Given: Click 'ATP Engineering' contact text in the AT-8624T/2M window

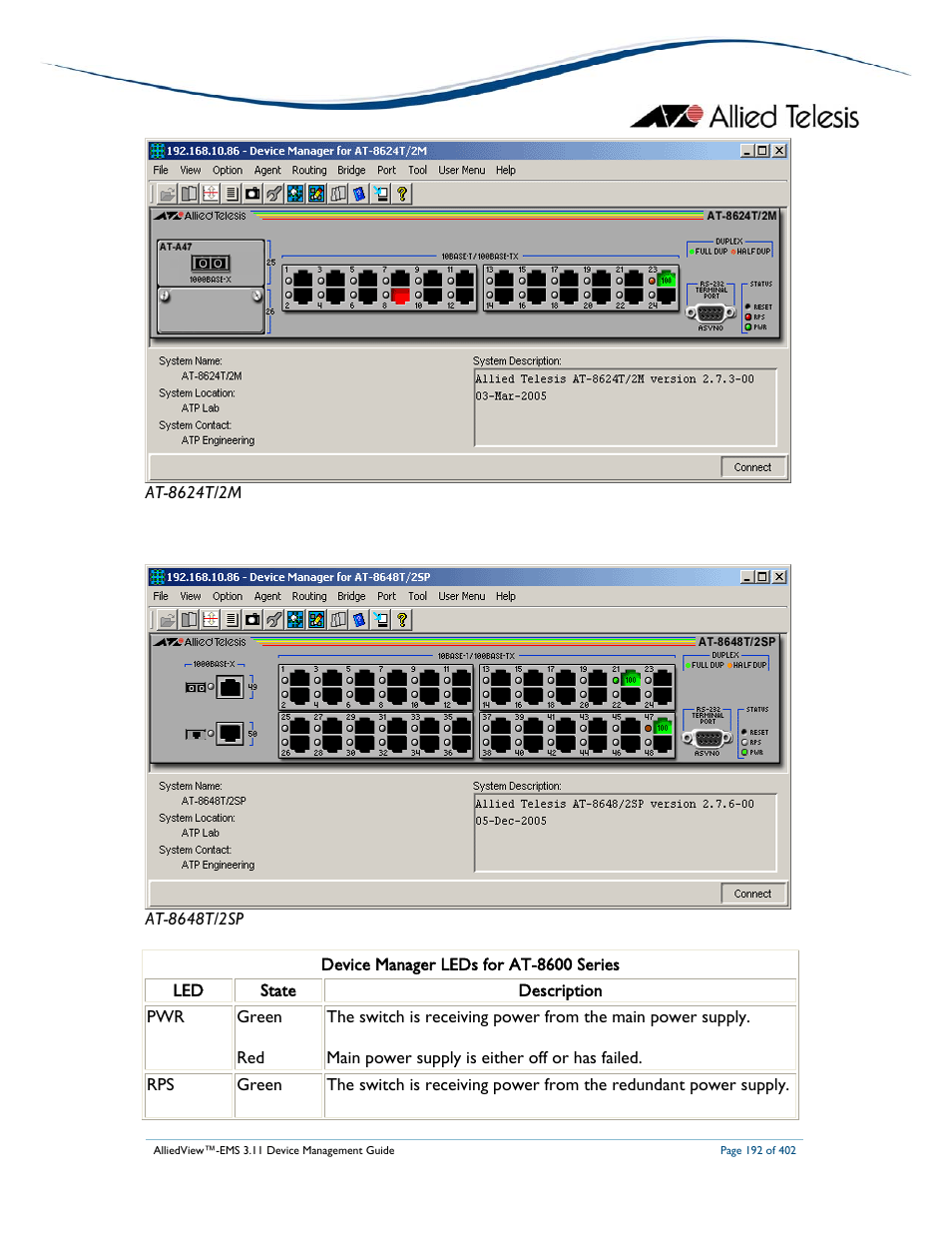Looking at the screenshot, I should click(218, 440).
